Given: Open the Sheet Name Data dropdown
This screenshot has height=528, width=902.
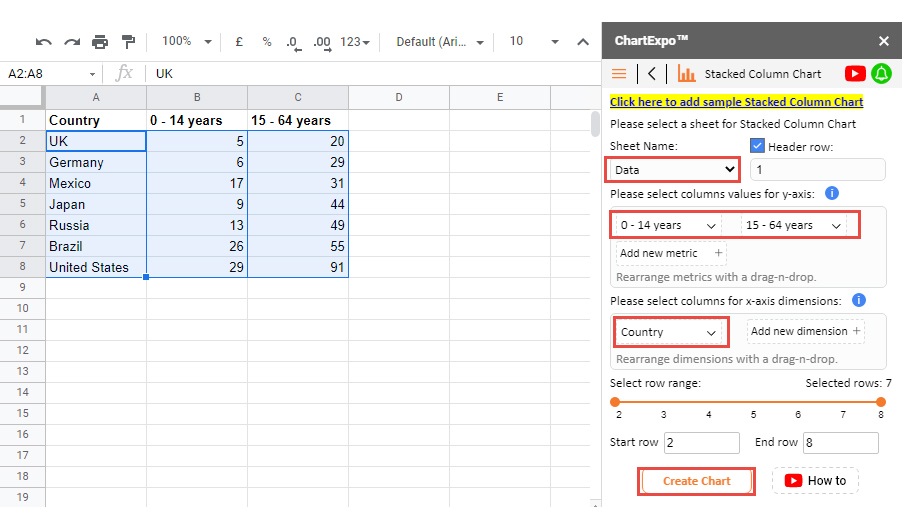Looking at the screenshot, I should click(672, 170).
